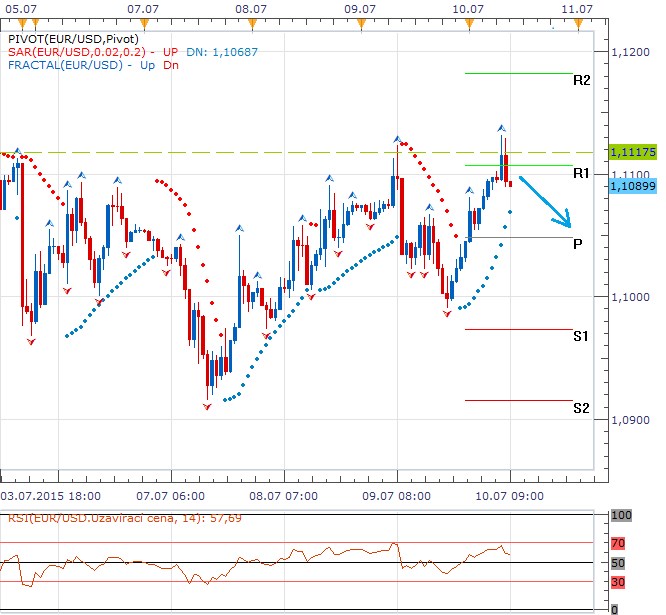Click the RSI 30 oversold level tag
The height and width of the screenshot is (615, 666).
pos(618,582)
